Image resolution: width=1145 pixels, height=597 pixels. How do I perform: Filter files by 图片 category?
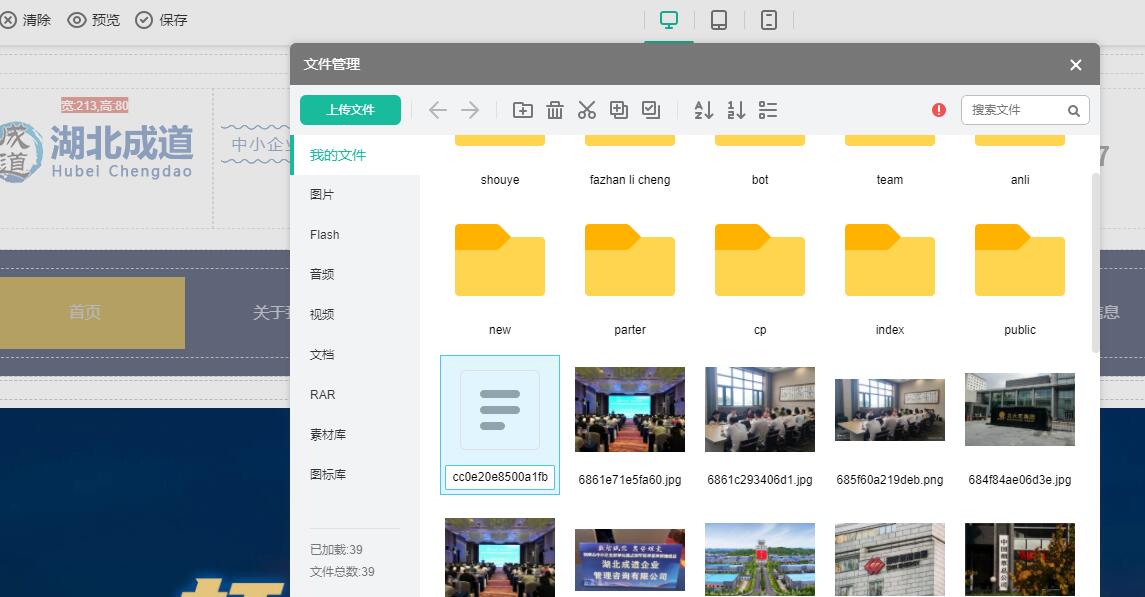[x=356, y=194]
